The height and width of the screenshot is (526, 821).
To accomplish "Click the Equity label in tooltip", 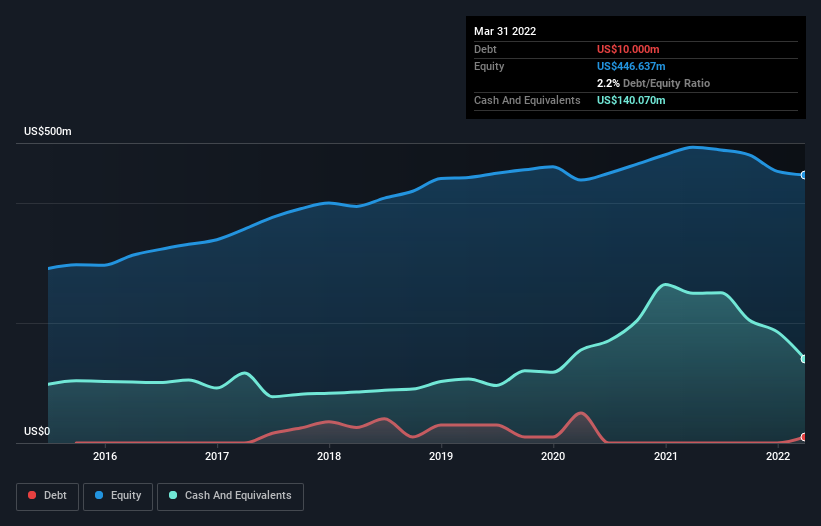I will [x=489, y=66].
